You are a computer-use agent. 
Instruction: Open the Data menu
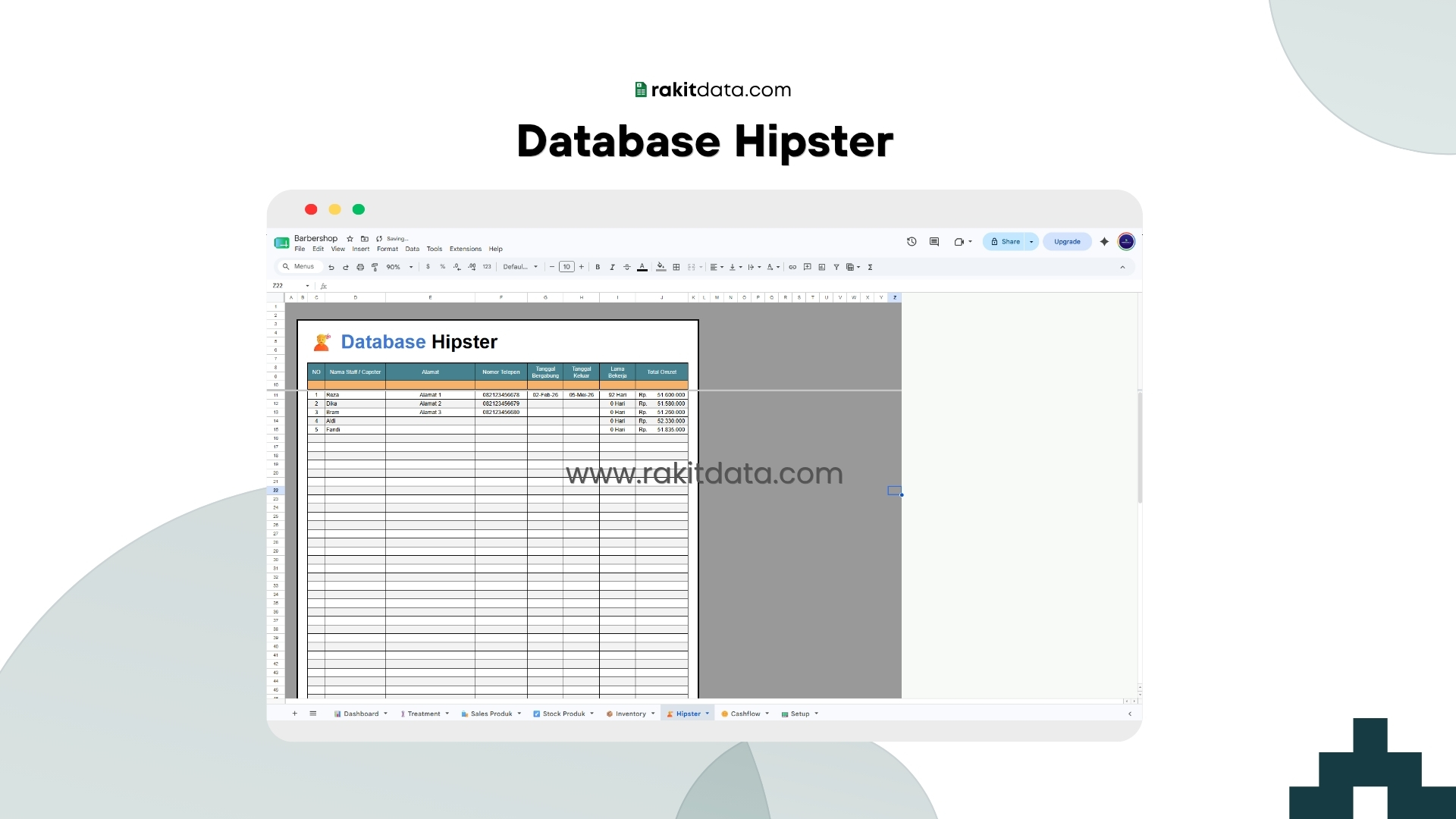coord(413,249)
